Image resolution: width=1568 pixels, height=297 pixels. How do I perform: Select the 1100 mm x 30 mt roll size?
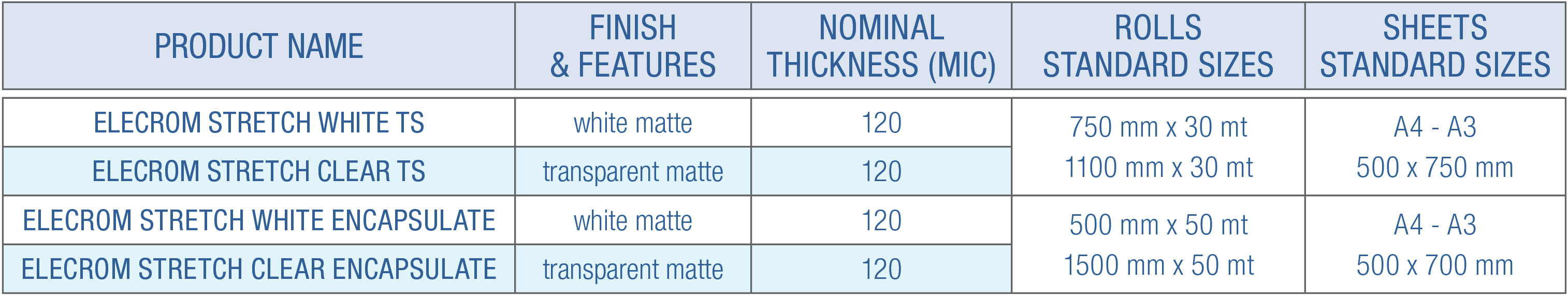[1158, 168]
